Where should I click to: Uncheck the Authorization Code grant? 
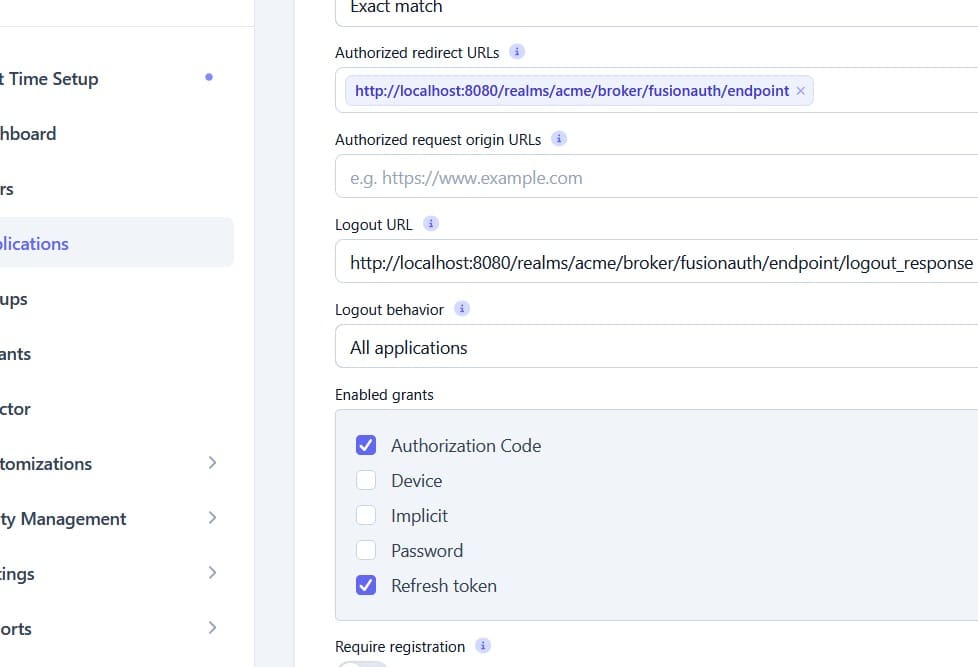(x=366, y=446)
